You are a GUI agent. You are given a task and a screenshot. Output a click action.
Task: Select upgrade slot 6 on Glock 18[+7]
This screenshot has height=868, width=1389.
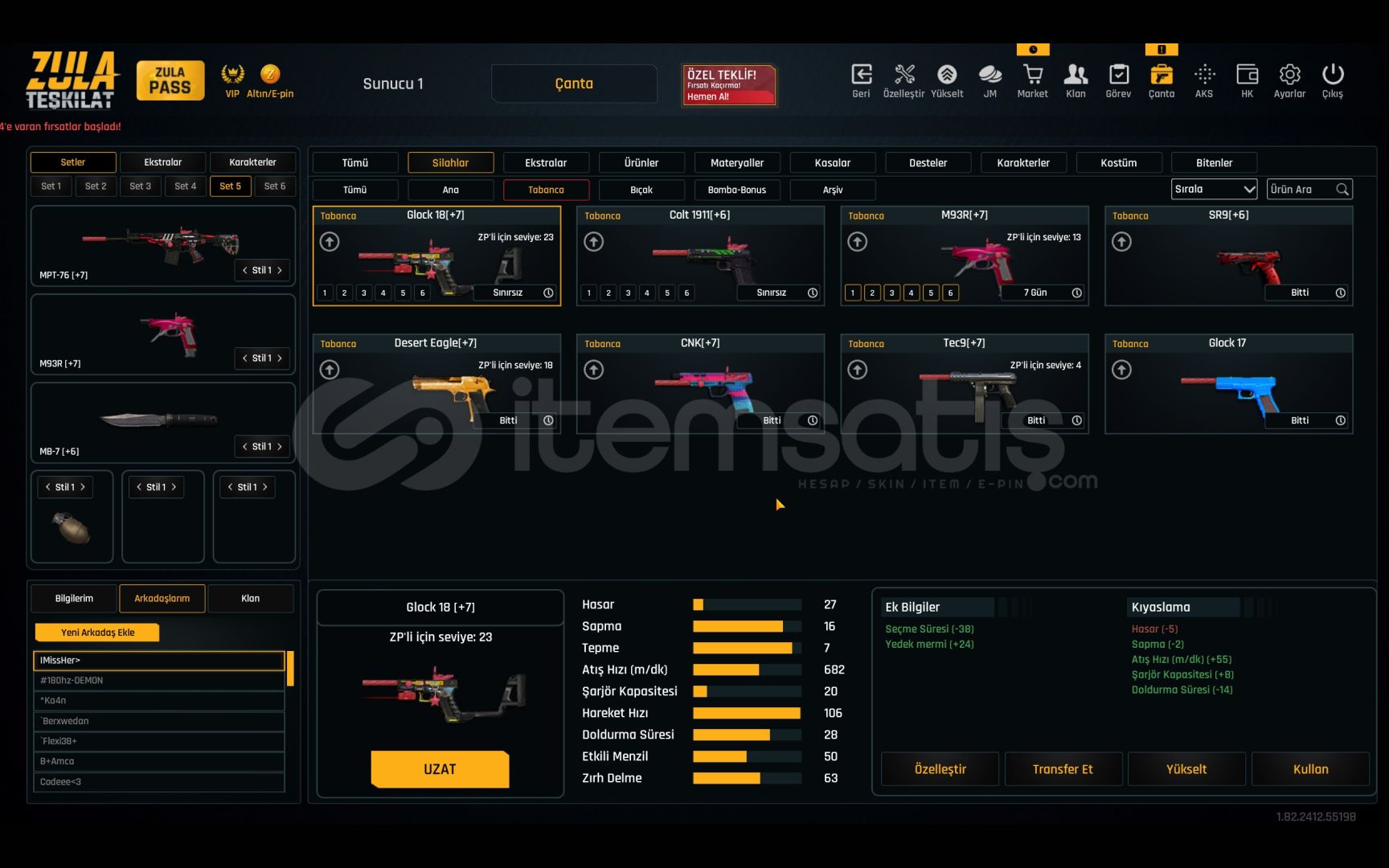(x=423, y=293)
